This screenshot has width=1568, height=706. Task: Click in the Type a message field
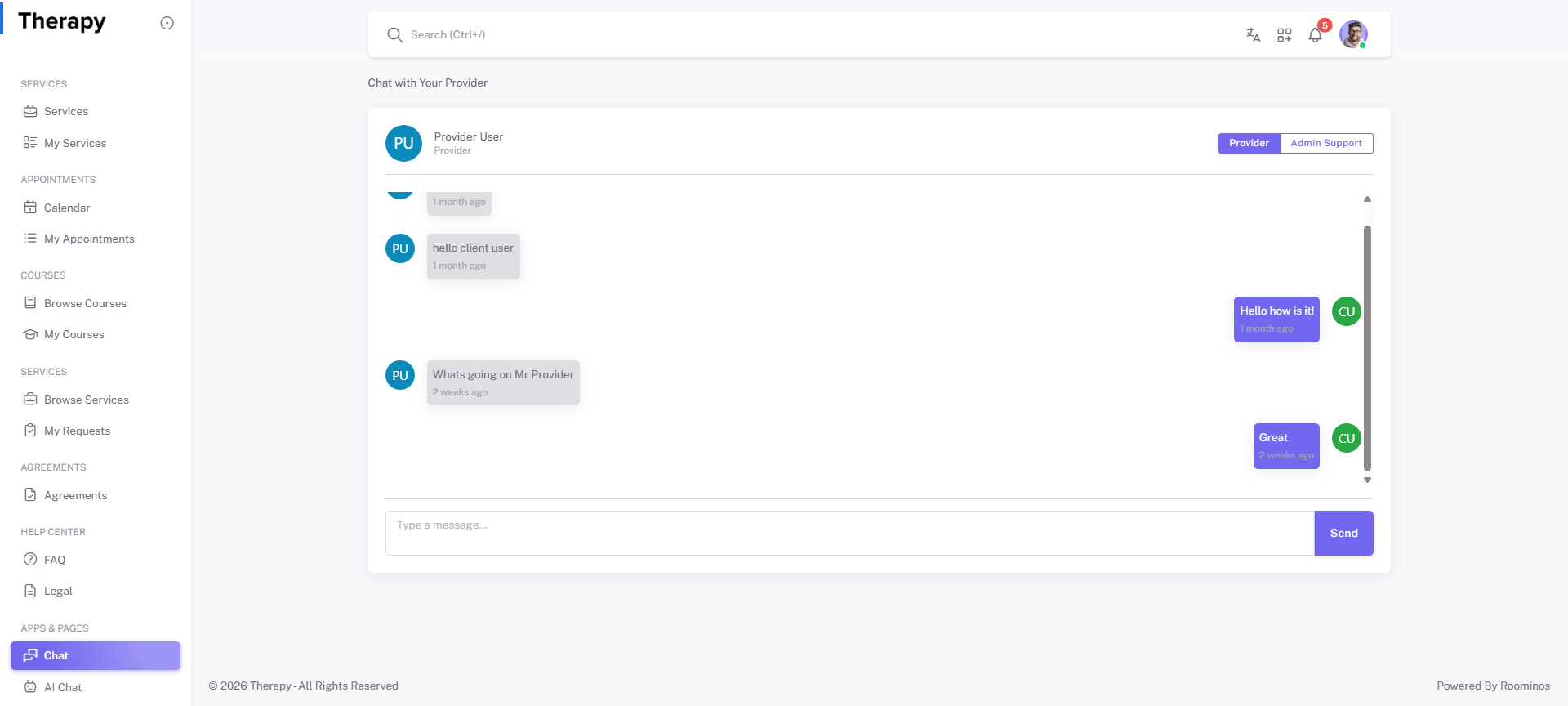point(849,533)
